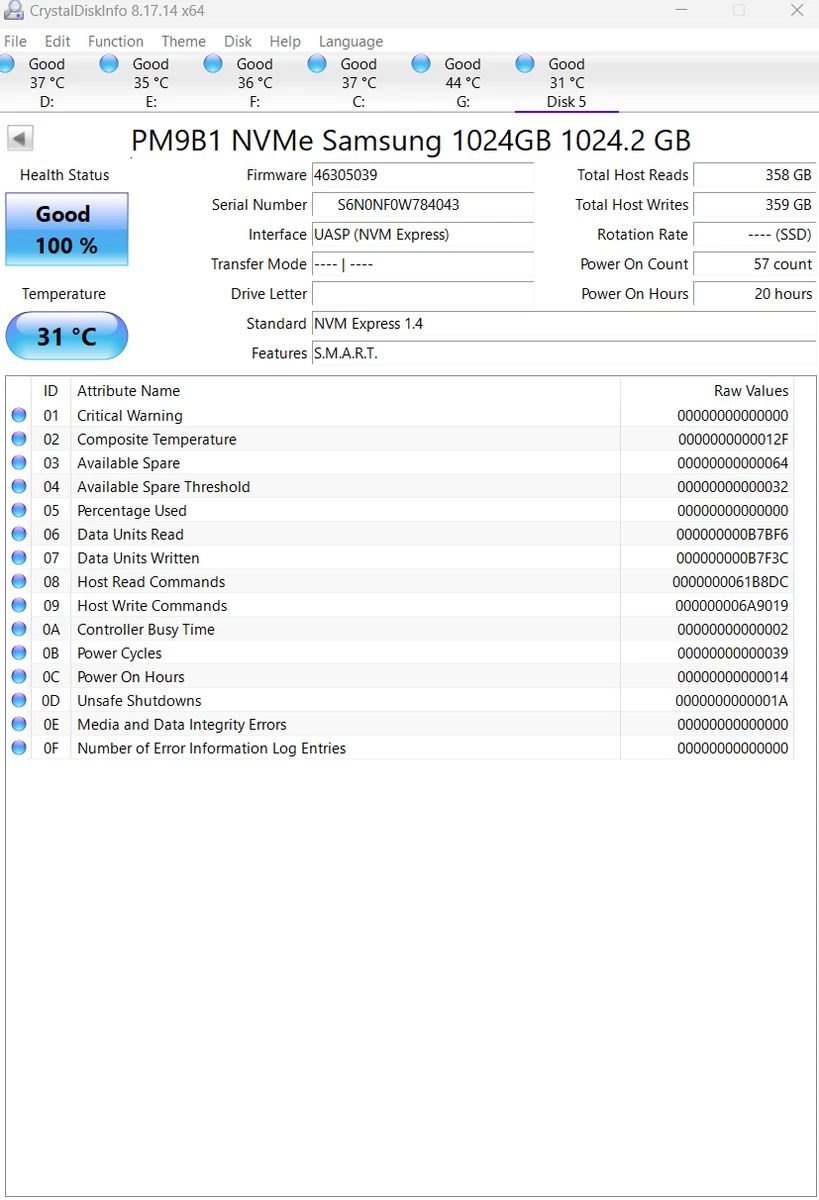Click raw value 000000006A9019
Image resolution: width=819 pixels, height=1200 pixels.
[x=732, y=606]
